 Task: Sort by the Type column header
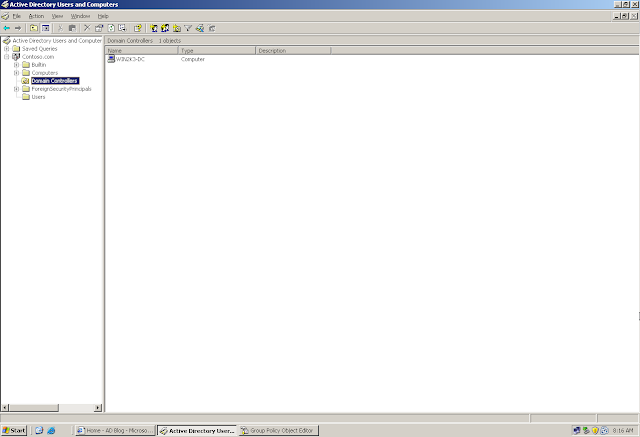[217, 51]
